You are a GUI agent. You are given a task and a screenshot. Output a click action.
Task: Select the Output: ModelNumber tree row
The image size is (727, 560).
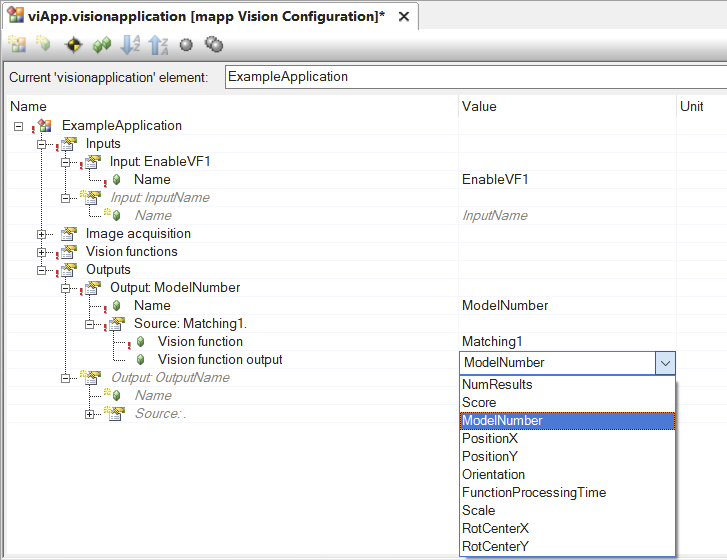coord(175,288)
